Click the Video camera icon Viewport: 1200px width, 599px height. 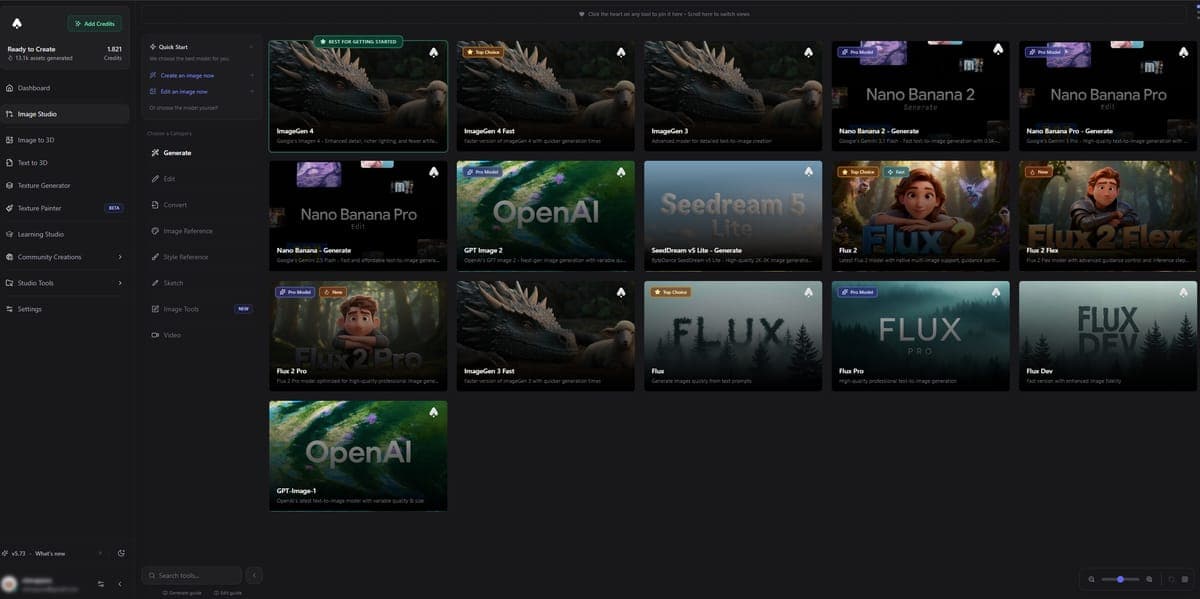(154, 335)
